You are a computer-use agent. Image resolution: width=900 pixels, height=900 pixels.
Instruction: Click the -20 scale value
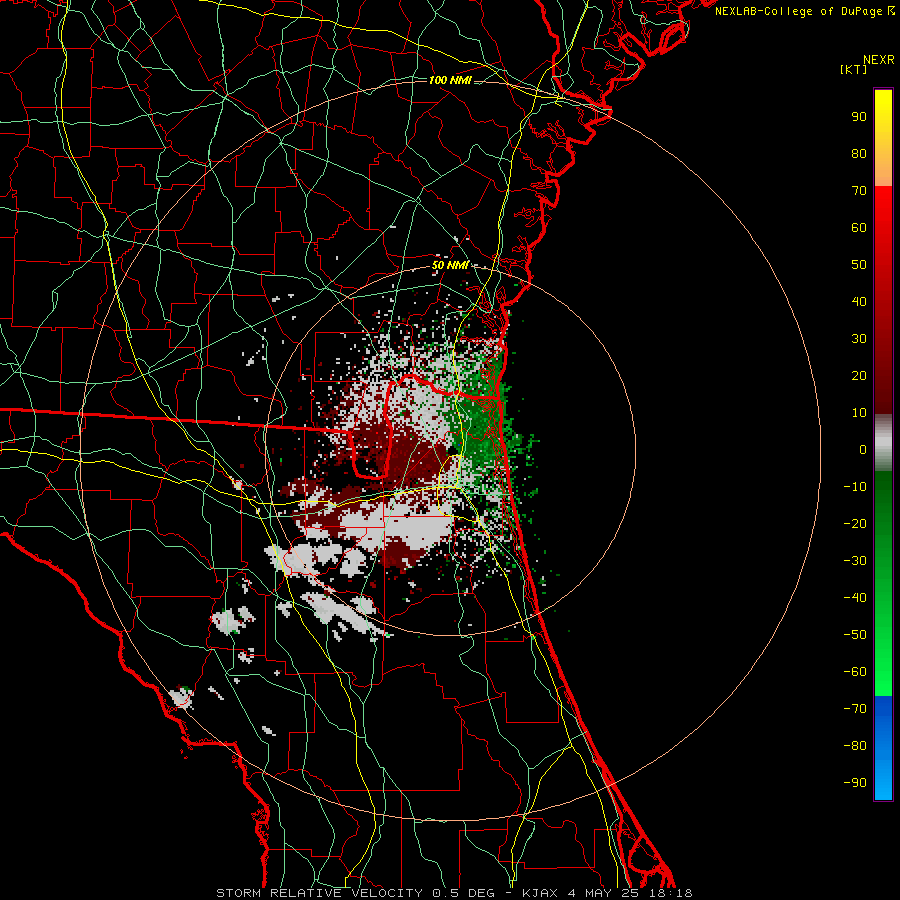pos(855,524)
